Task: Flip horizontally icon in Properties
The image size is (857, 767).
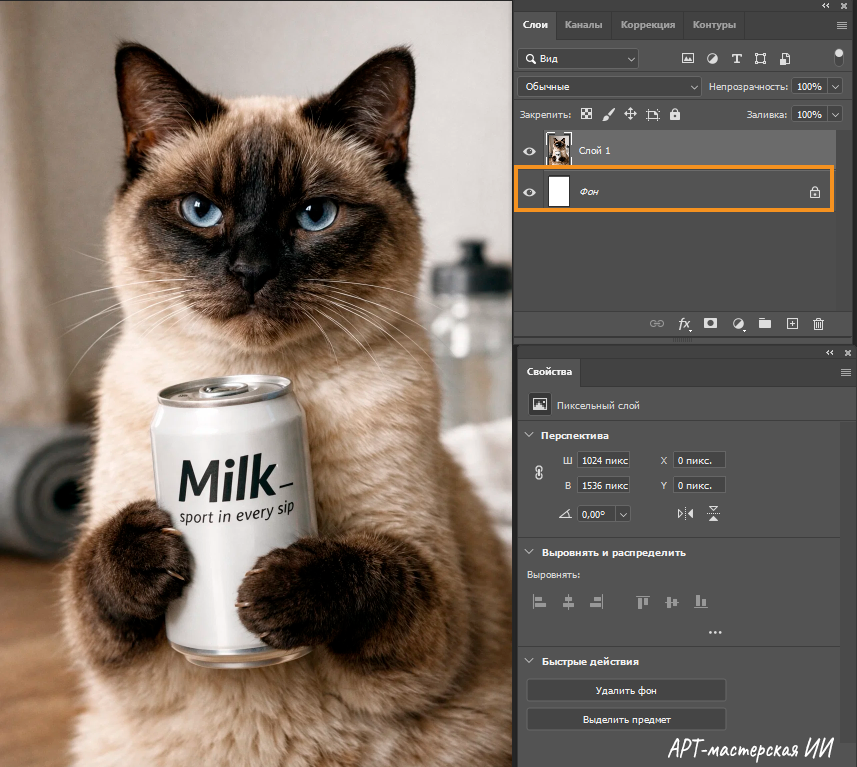Action: 685,513
